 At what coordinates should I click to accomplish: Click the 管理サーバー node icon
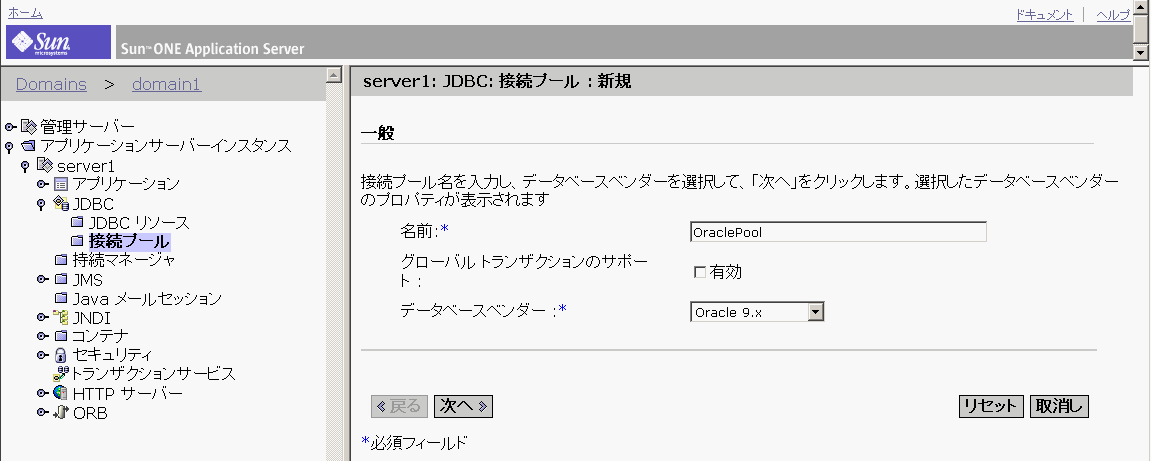pyautogui.click(x=29, y=126)
